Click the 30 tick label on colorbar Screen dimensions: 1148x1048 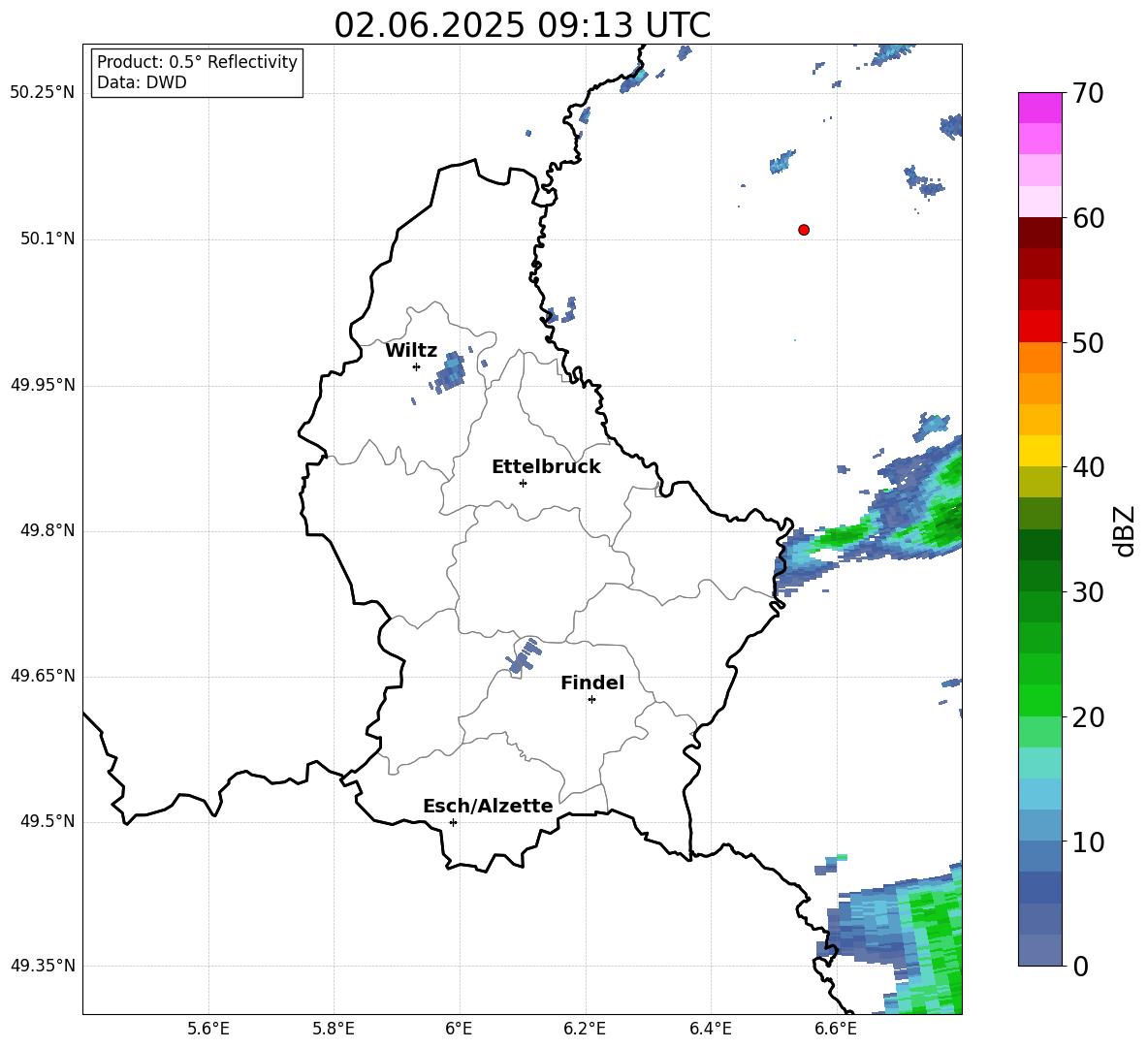click(1088, 592)
